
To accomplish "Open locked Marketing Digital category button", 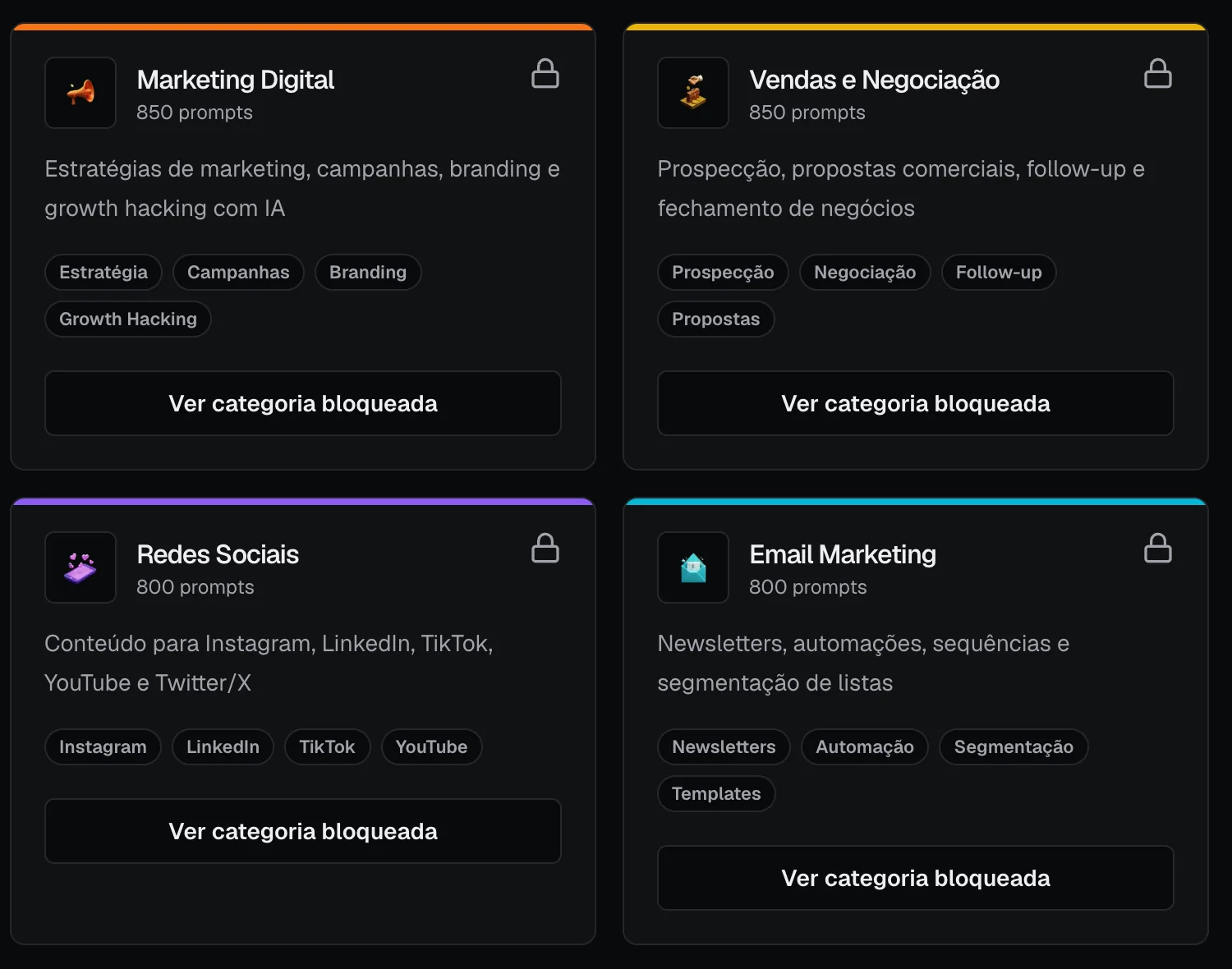I will click(x=303, y=403).
